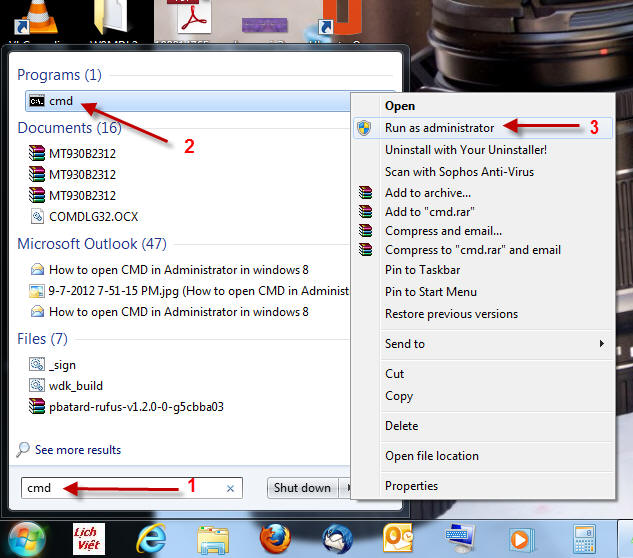The height and width of the screenshot is (558, 633).
Task: Click the UAC shield icon beside Run as administrator
Action: point(364,128)
